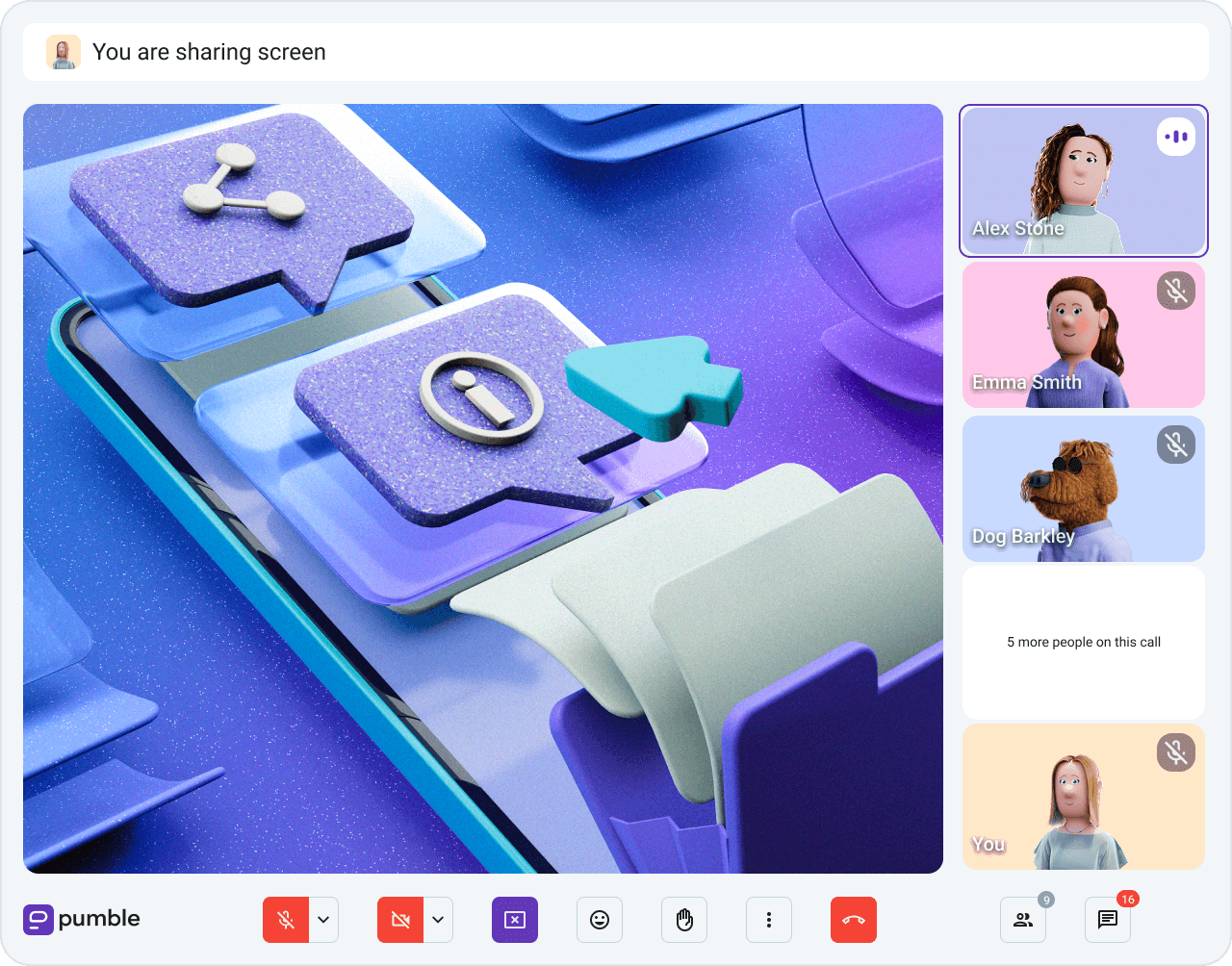
Task: Unmute your microphone
Action: pyautogui.click(x=286, y=920)
